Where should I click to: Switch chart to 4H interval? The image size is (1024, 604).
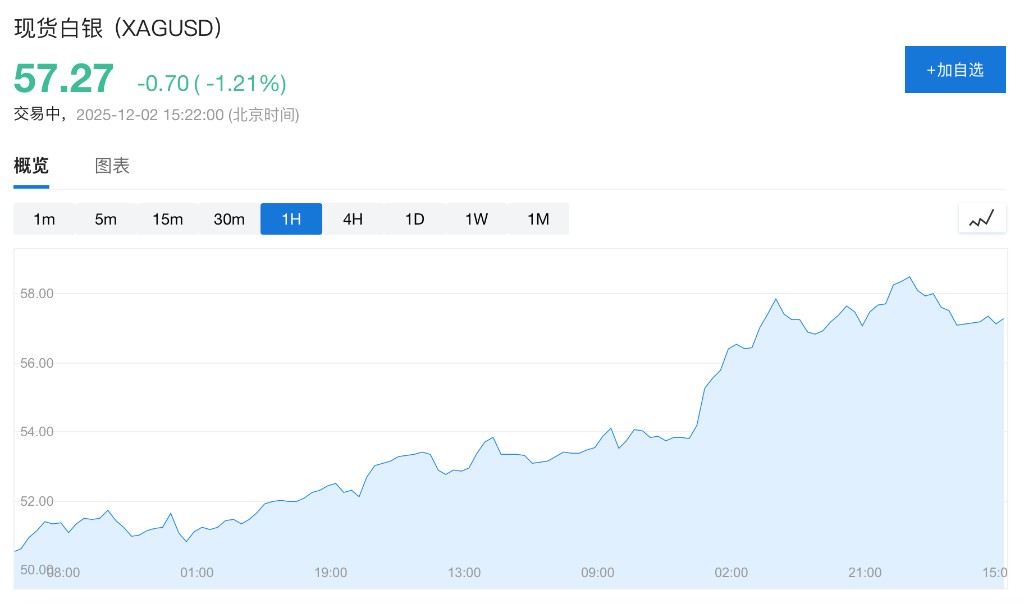pos(353,219)
